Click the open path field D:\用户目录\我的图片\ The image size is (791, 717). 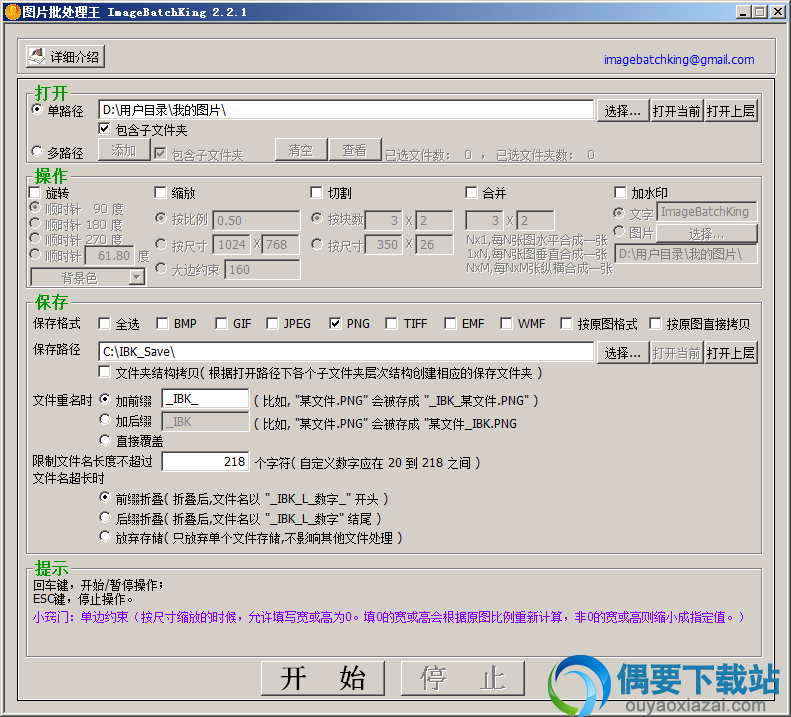tap(346, 109)
